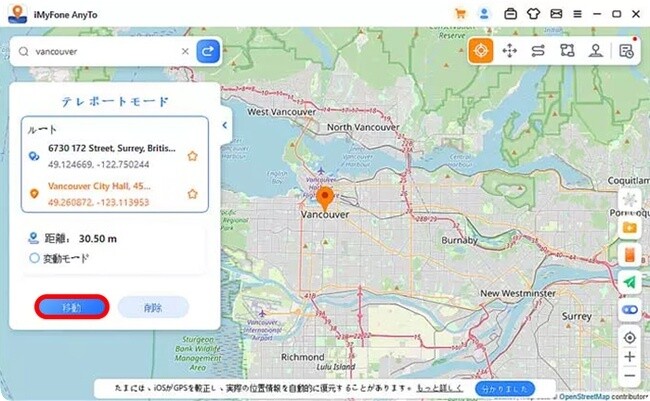650x401 pixels.
Task: Collapse the teleport side panel arrow
Action: (225, 125)
